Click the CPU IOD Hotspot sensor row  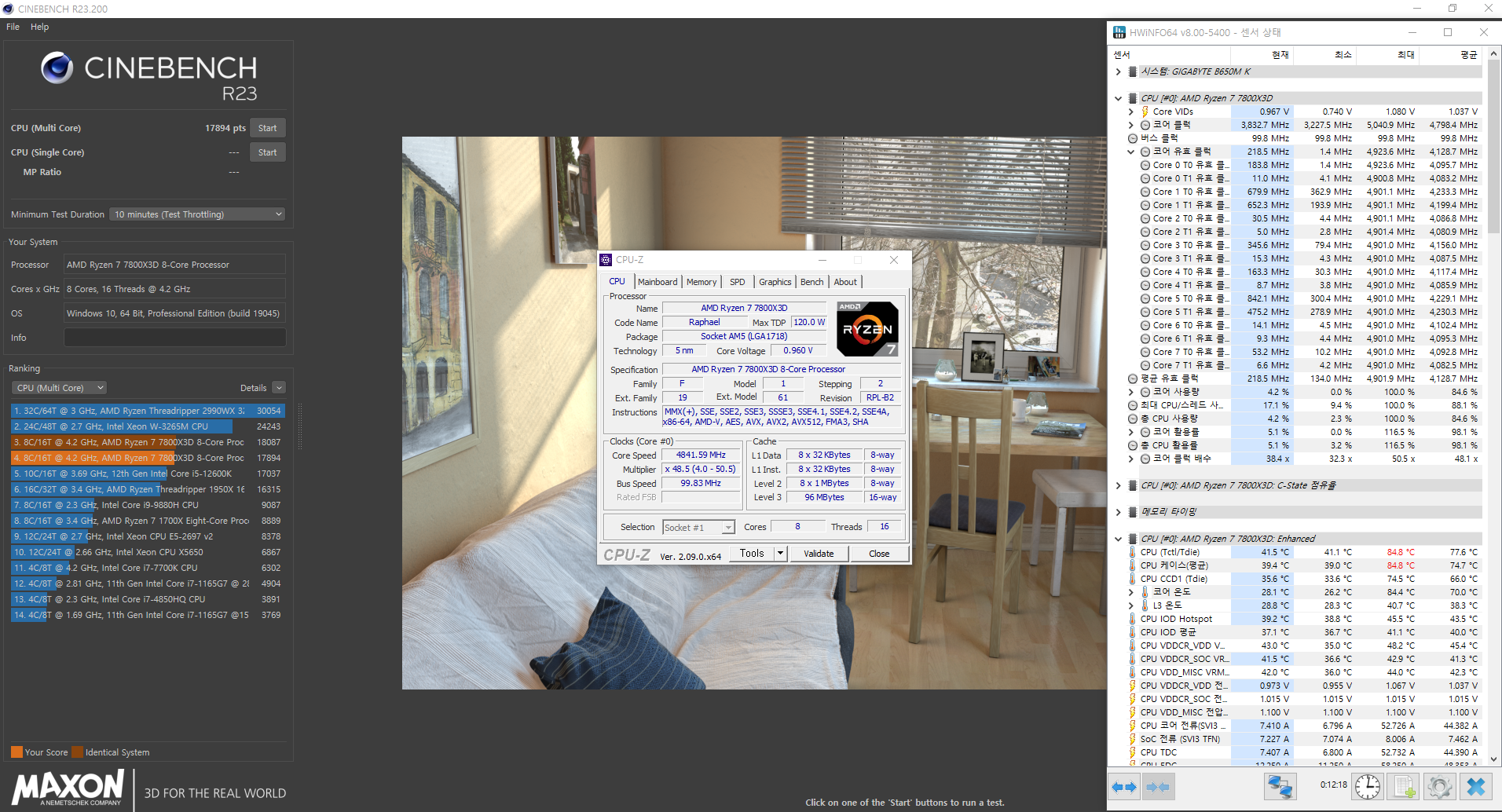(1304, 619)
